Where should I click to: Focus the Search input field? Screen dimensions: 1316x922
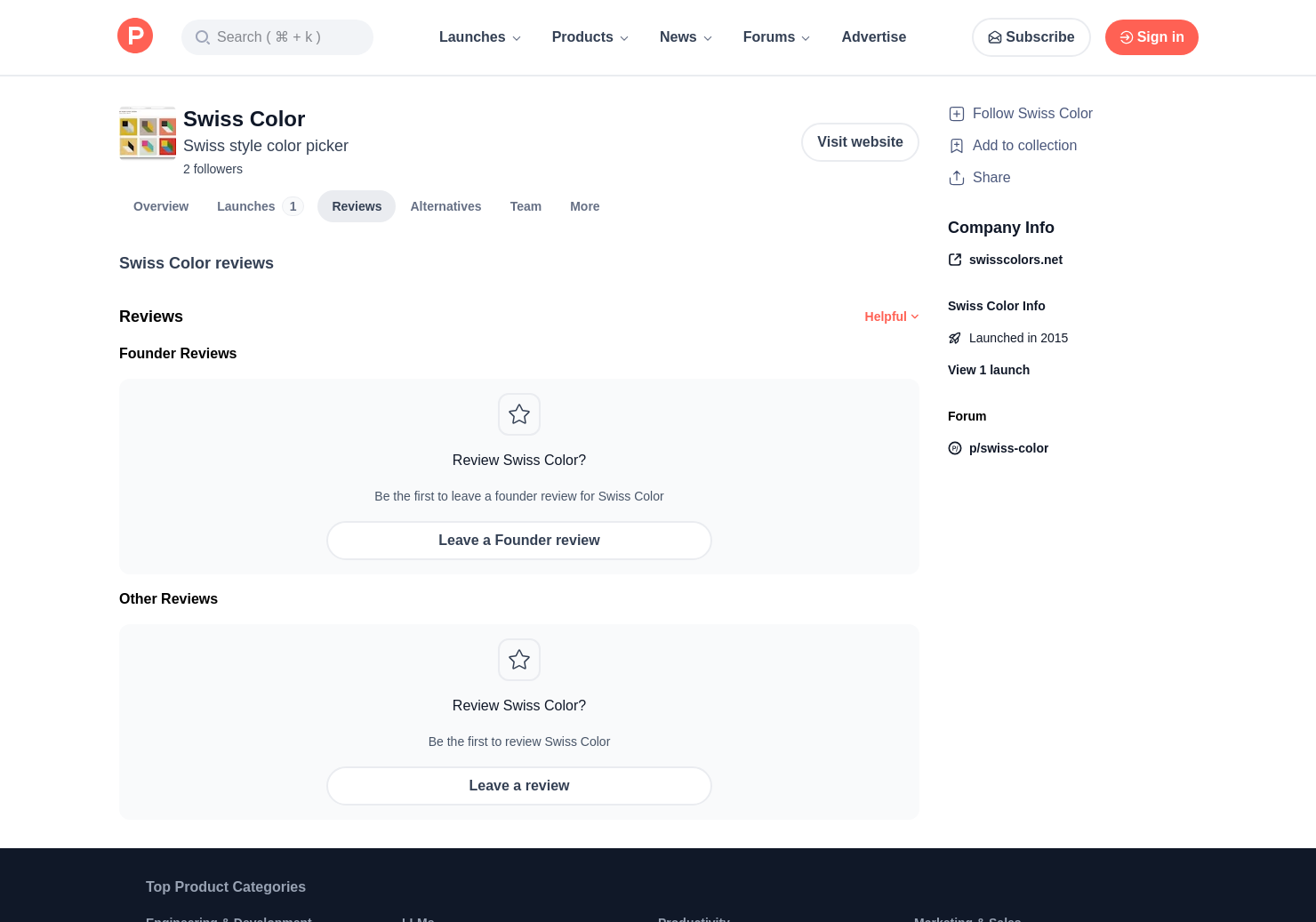coord(277,37)
